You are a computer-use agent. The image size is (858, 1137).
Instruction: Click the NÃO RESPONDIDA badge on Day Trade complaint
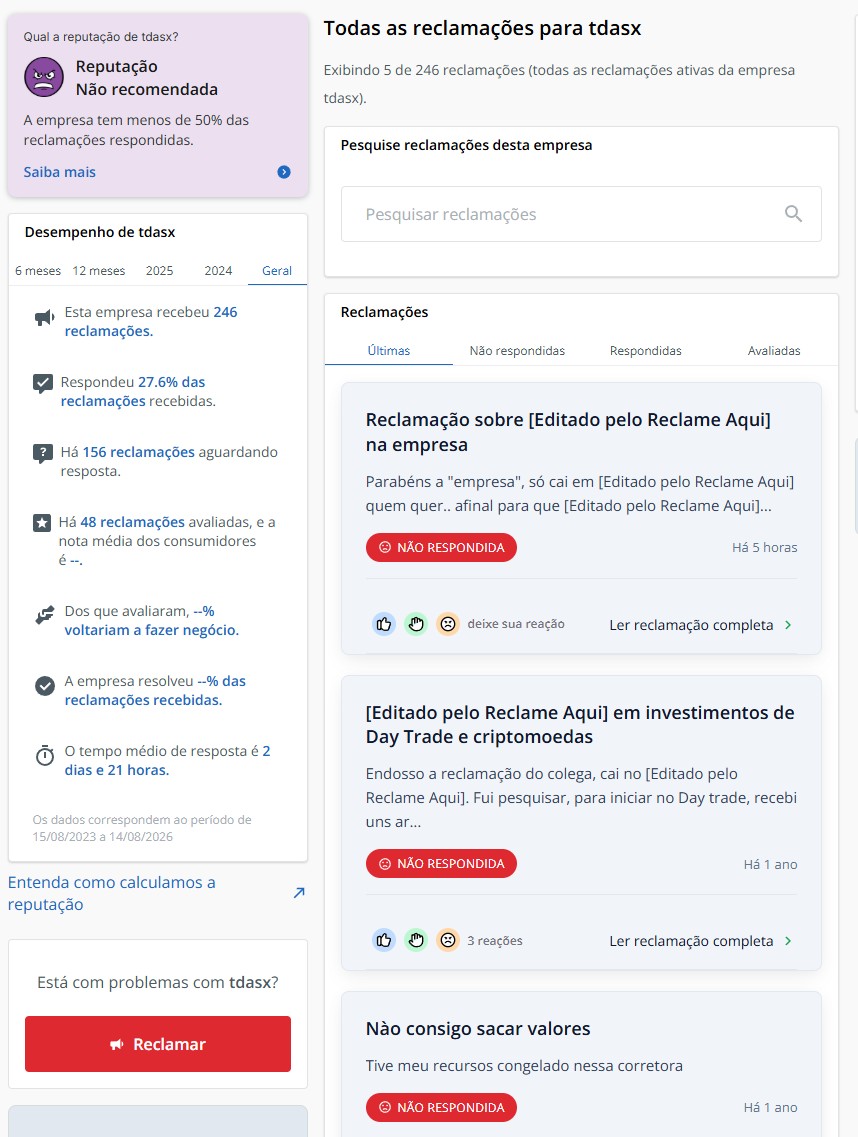(x=441, y=864)
